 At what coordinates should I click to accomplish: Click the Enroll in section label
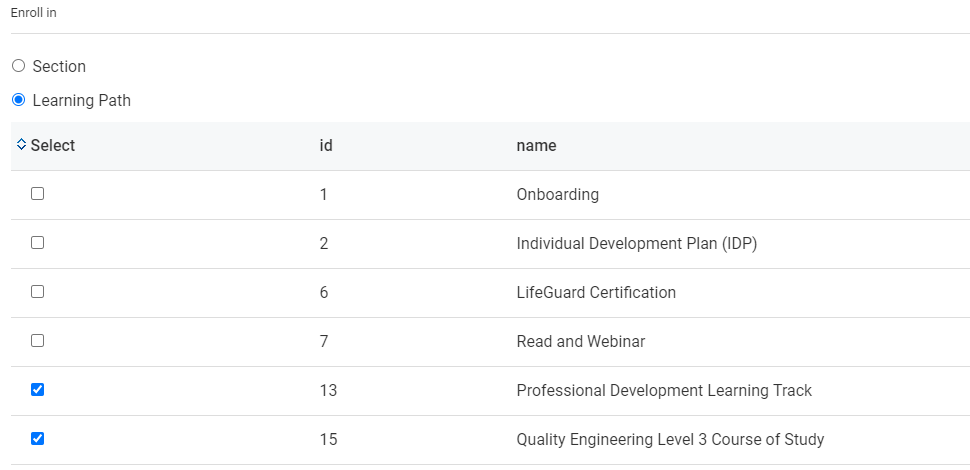tap(33, 13)
